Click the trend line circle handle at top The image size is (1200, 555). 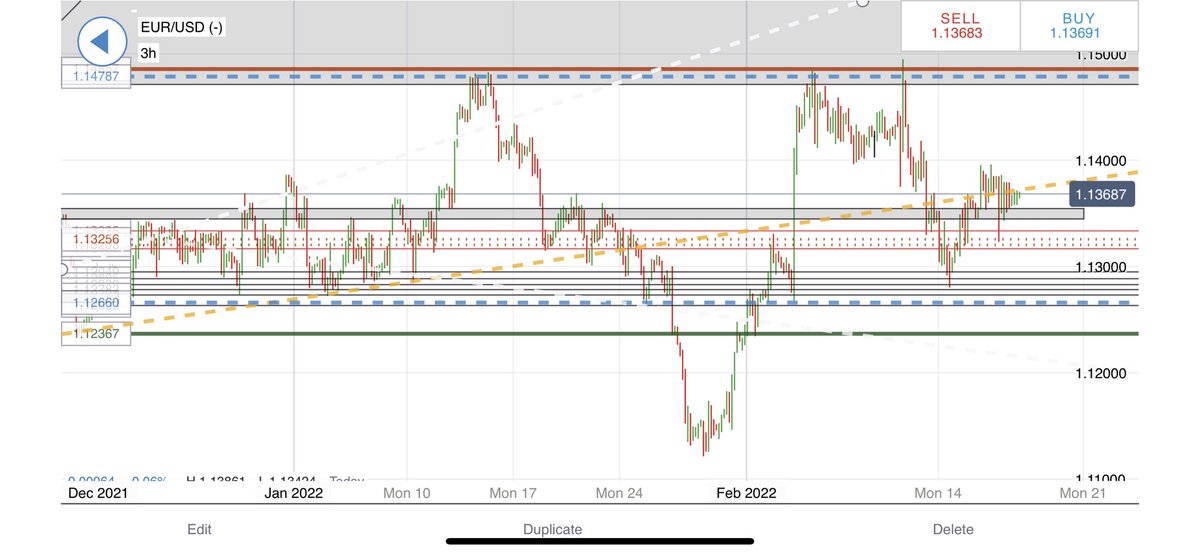tap(864, 3)
